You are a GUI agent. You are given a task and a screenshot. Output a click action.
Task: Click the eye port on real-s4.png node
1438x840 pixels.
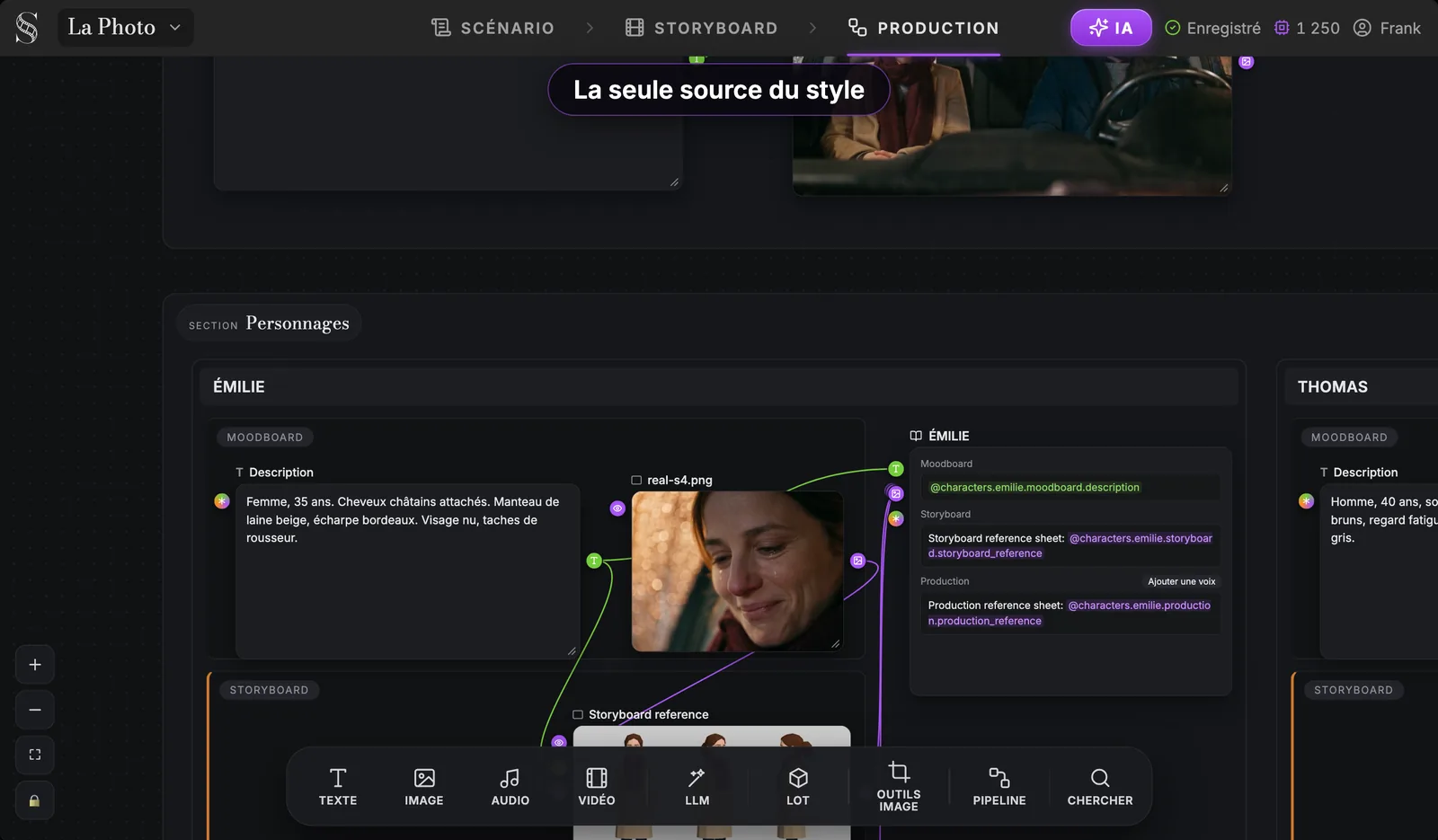coord(617,508)
